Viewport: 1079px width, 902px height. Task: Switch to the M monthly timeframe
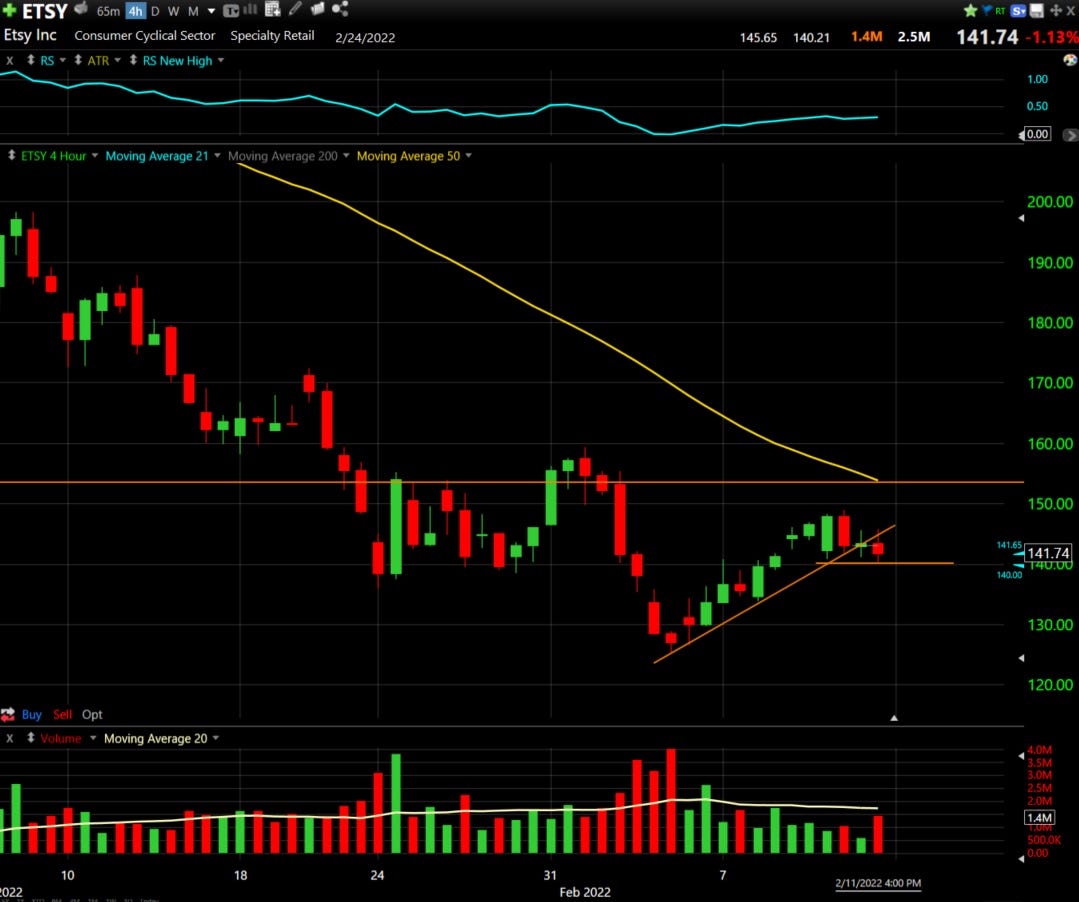(x=193, y=11)
